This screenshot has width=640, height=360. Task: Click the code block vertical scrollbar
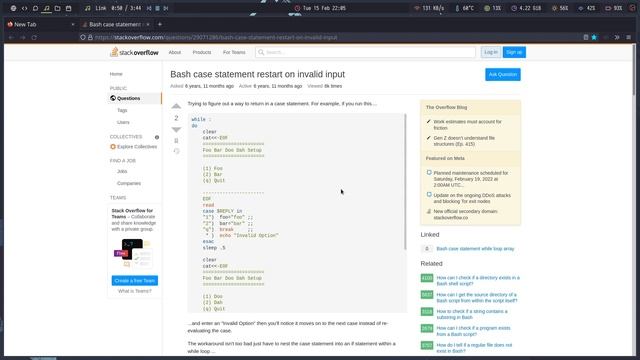[x=405, y=182]
